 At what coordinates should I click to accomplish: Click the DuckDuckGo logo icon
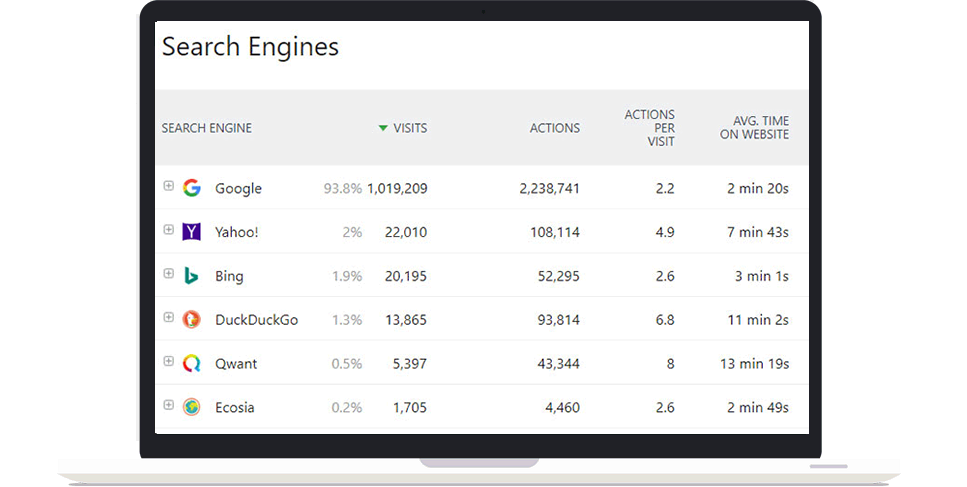[x=192, y=319]
